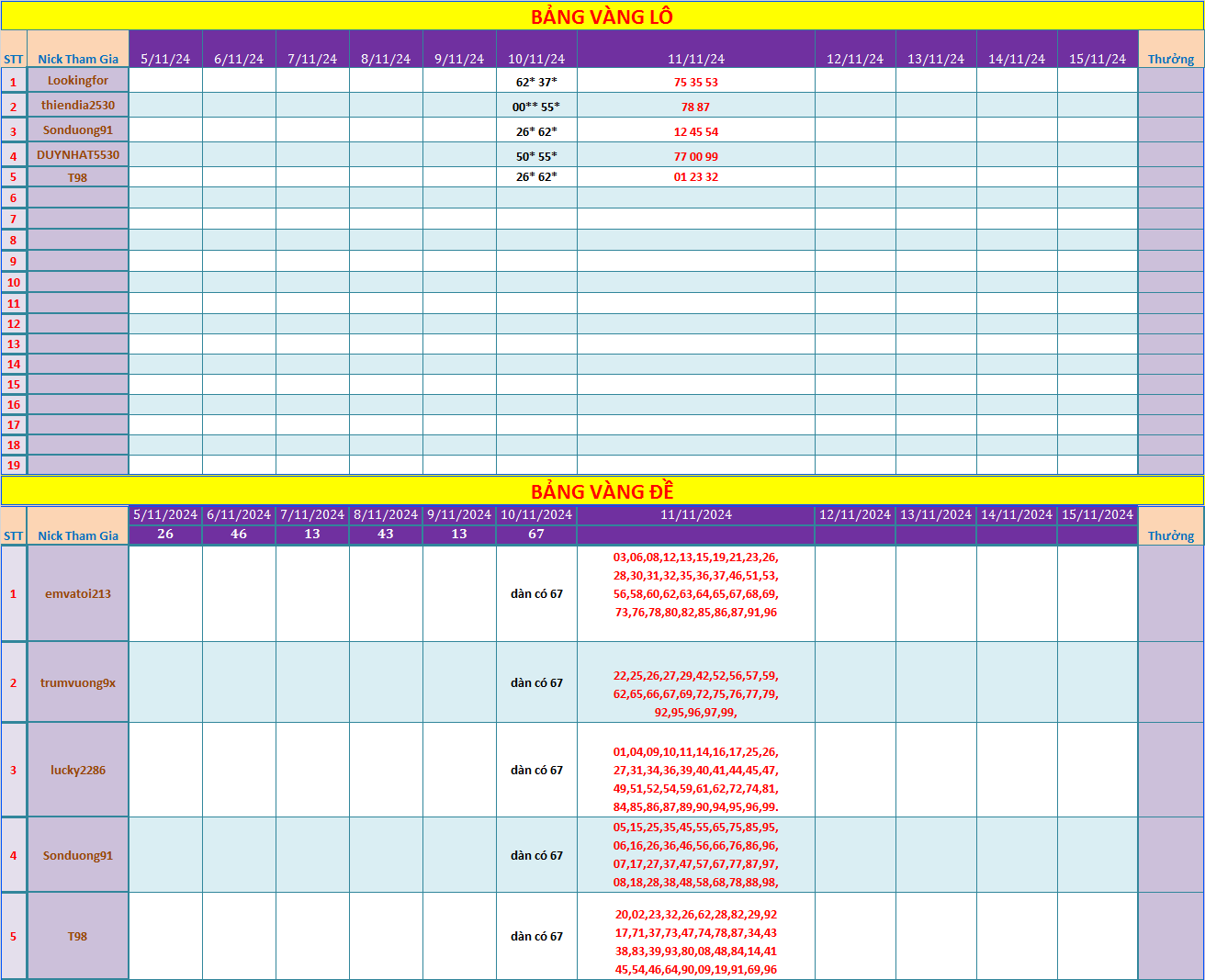Viewport: 1205px width, 980px height.
Task: Select result 13 under 7/11/2024
Action: coord(312,534)
